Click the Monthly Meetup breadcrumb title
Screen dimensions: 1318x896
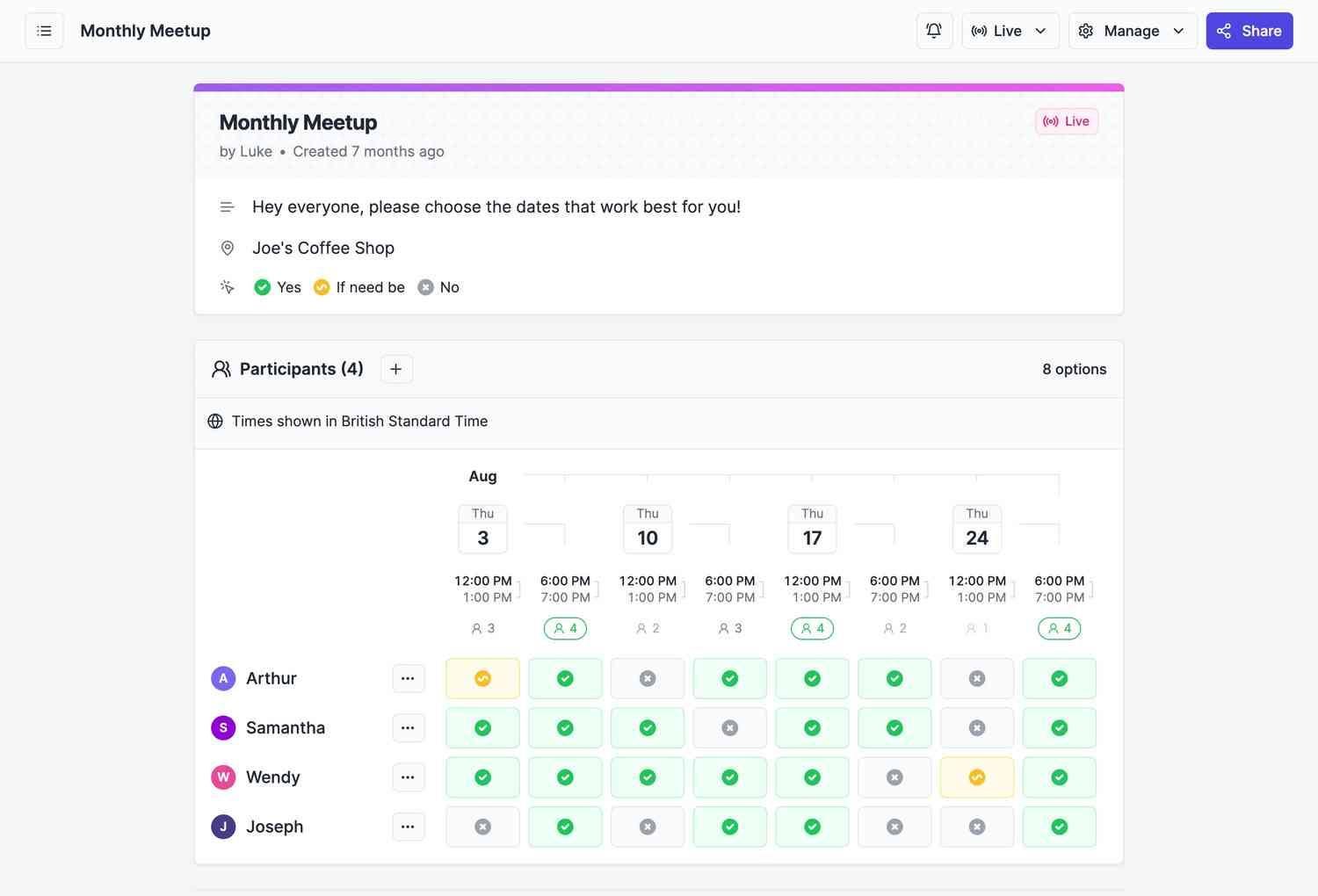145,31
